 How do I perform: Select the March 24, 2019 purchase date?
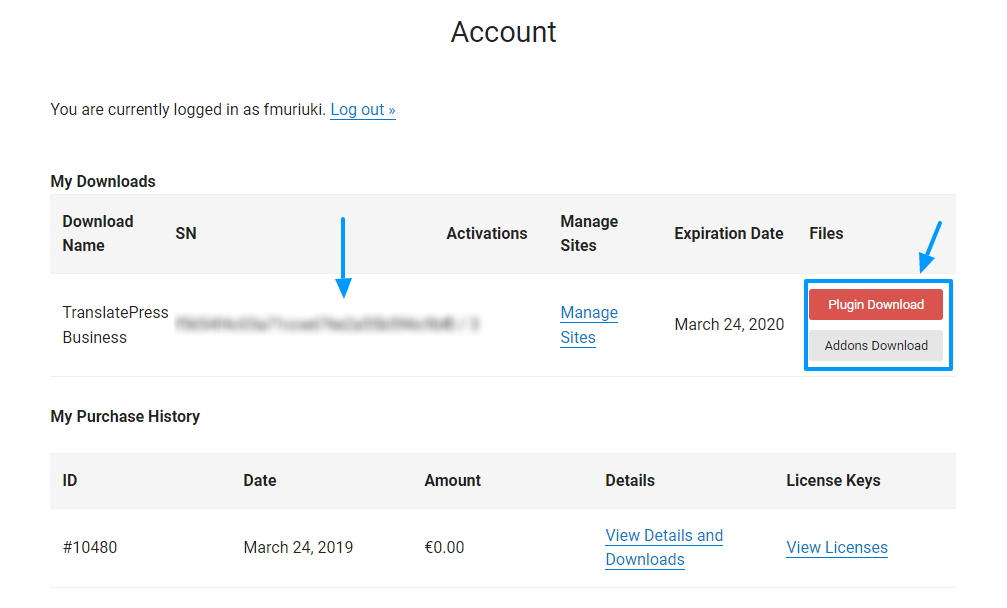coord(298,548)
